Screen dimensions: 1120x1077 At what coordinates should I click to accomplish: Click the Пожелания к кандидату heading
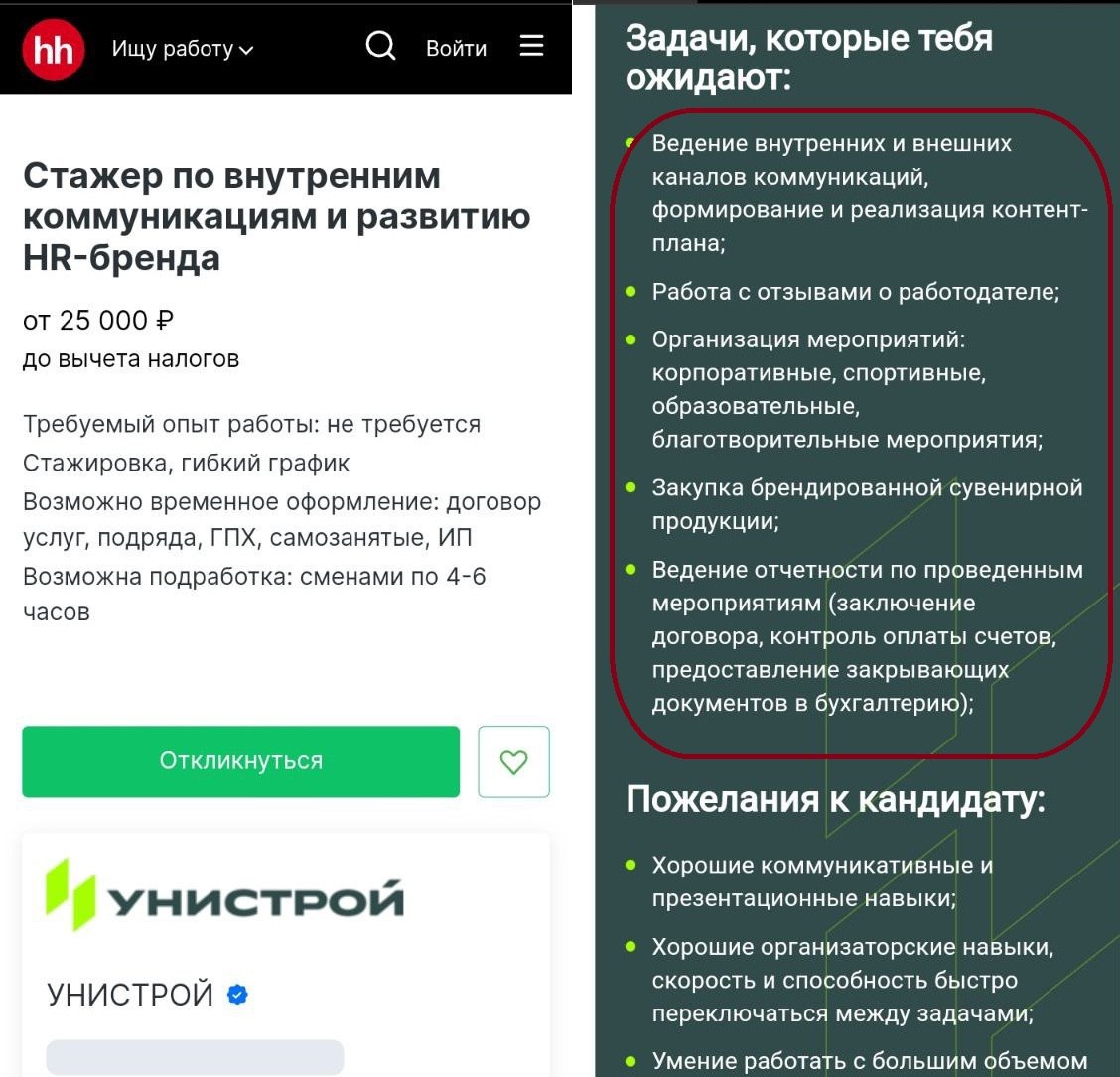click(x=835, y=799)
